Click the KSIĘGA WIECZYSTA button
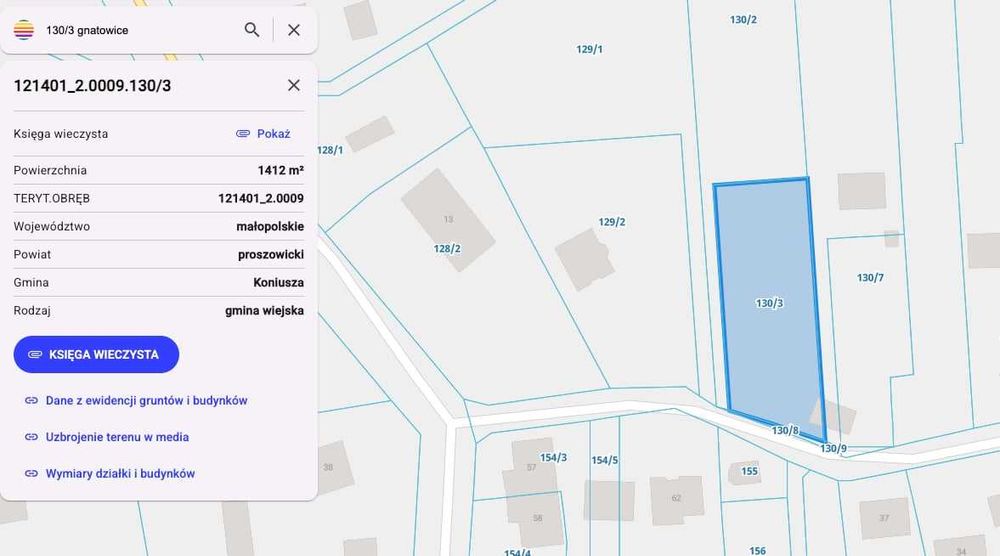Viewport: 1000px width, 556px height. pos(96,355)
